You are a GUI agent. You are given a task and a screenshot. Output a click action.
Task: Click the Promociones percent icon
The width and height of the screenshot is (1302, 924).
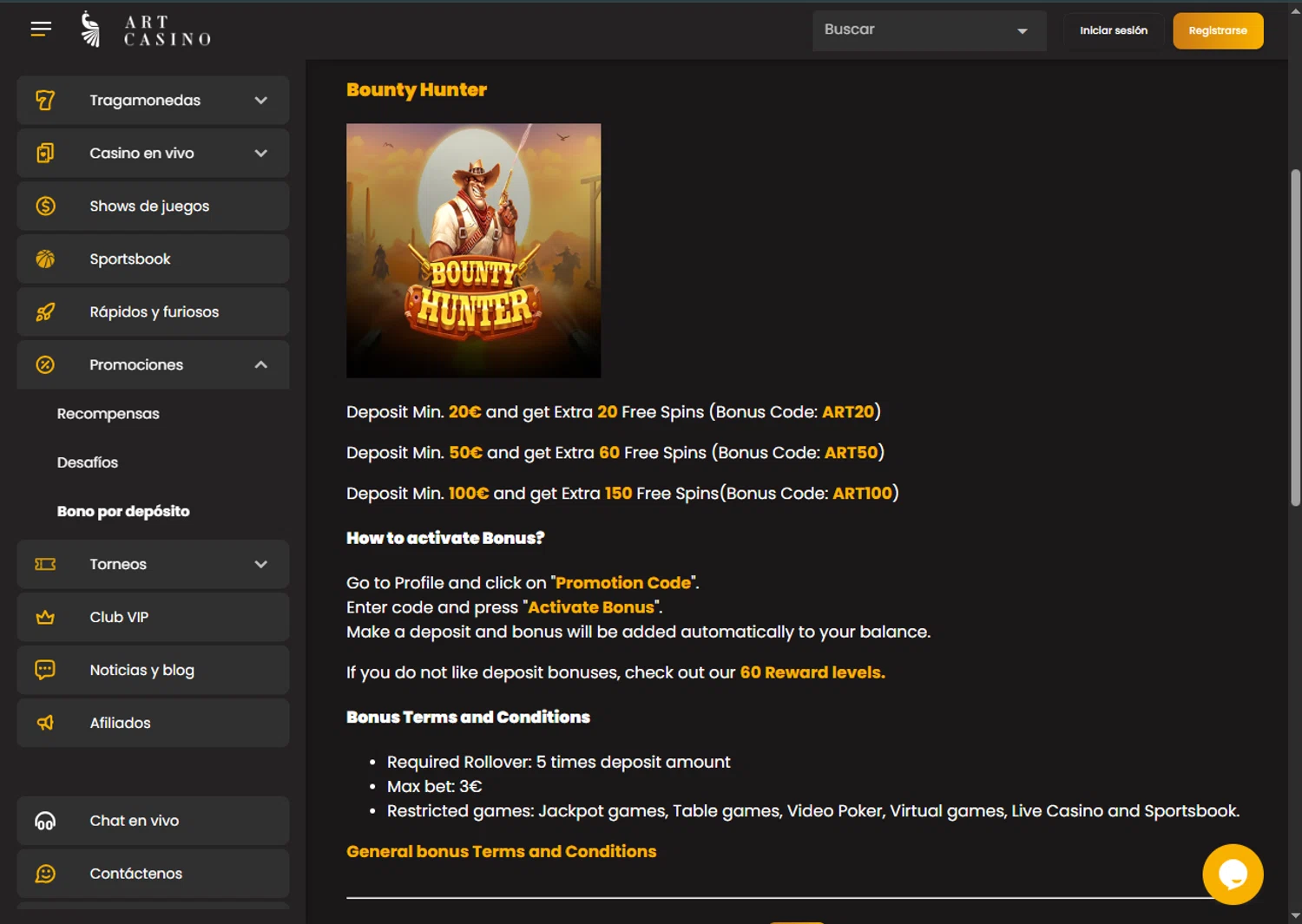point(45,365)
